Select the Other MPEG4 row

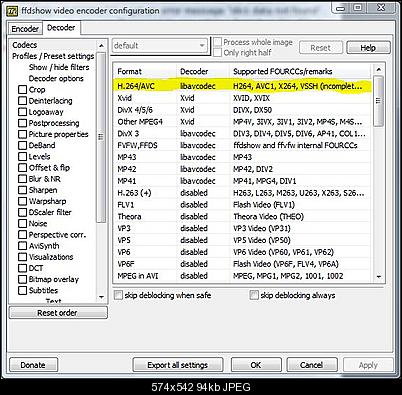[x=242, y=122]
